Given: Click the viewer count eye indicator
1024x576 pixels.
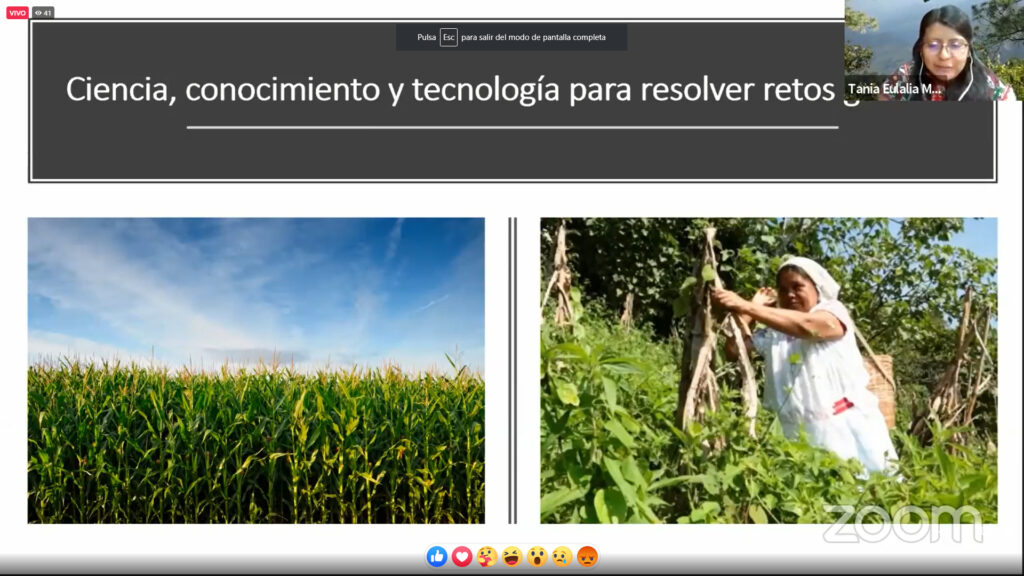Looking at the screenshot, I should pos(43,13).
